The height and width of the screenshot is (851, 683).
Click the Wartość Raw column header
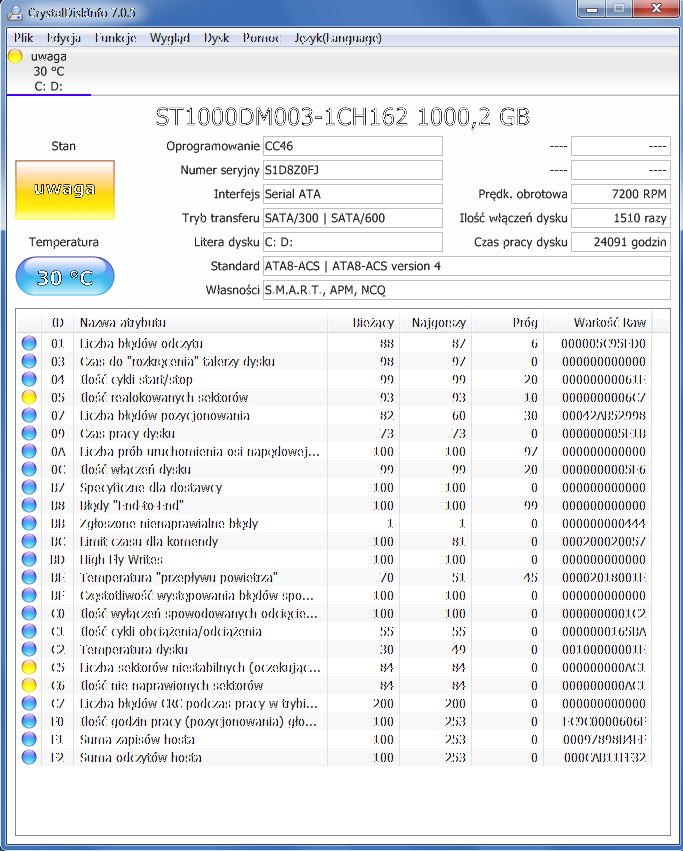point(598,322)
